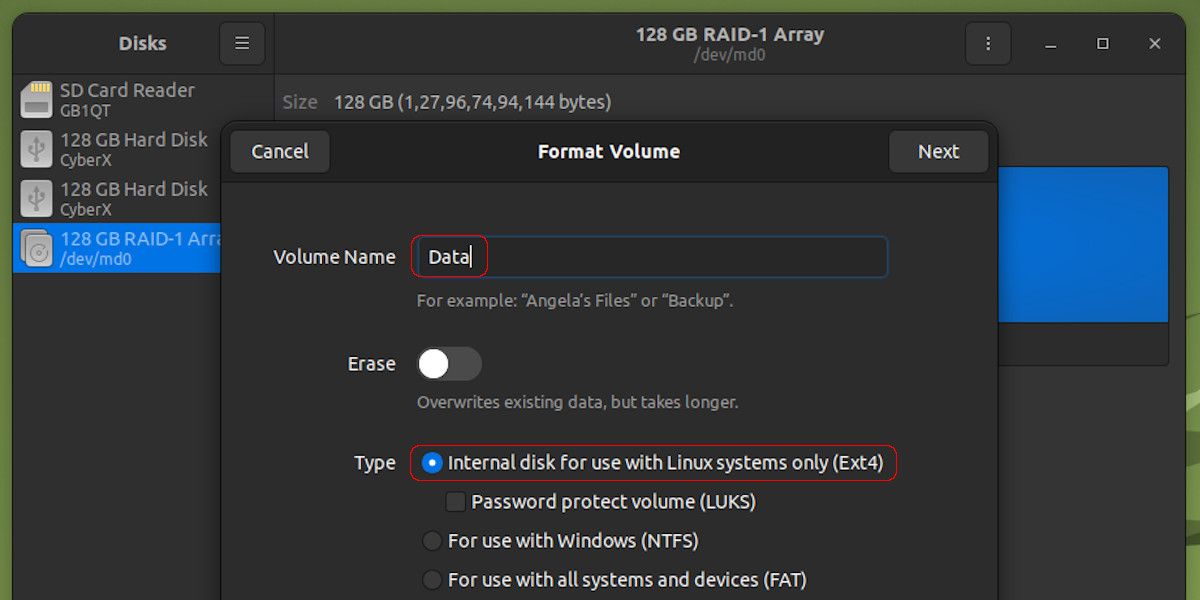Click the RAID array icon in the sidebar

(x=36, y=248)
